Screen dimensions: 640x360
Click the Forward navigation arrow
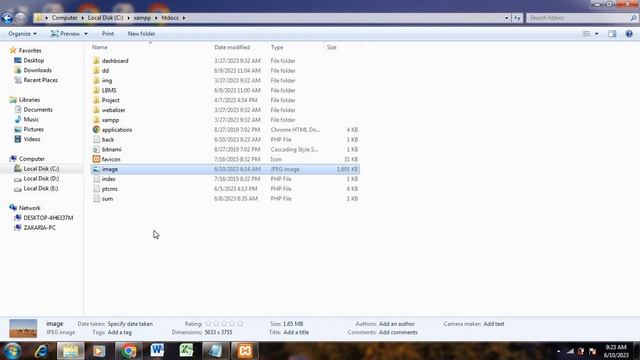coord(20,18)
